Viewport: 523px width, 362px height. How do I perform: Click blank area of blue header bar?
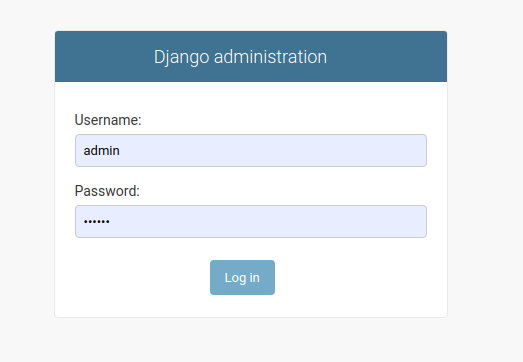coord(100,57)
